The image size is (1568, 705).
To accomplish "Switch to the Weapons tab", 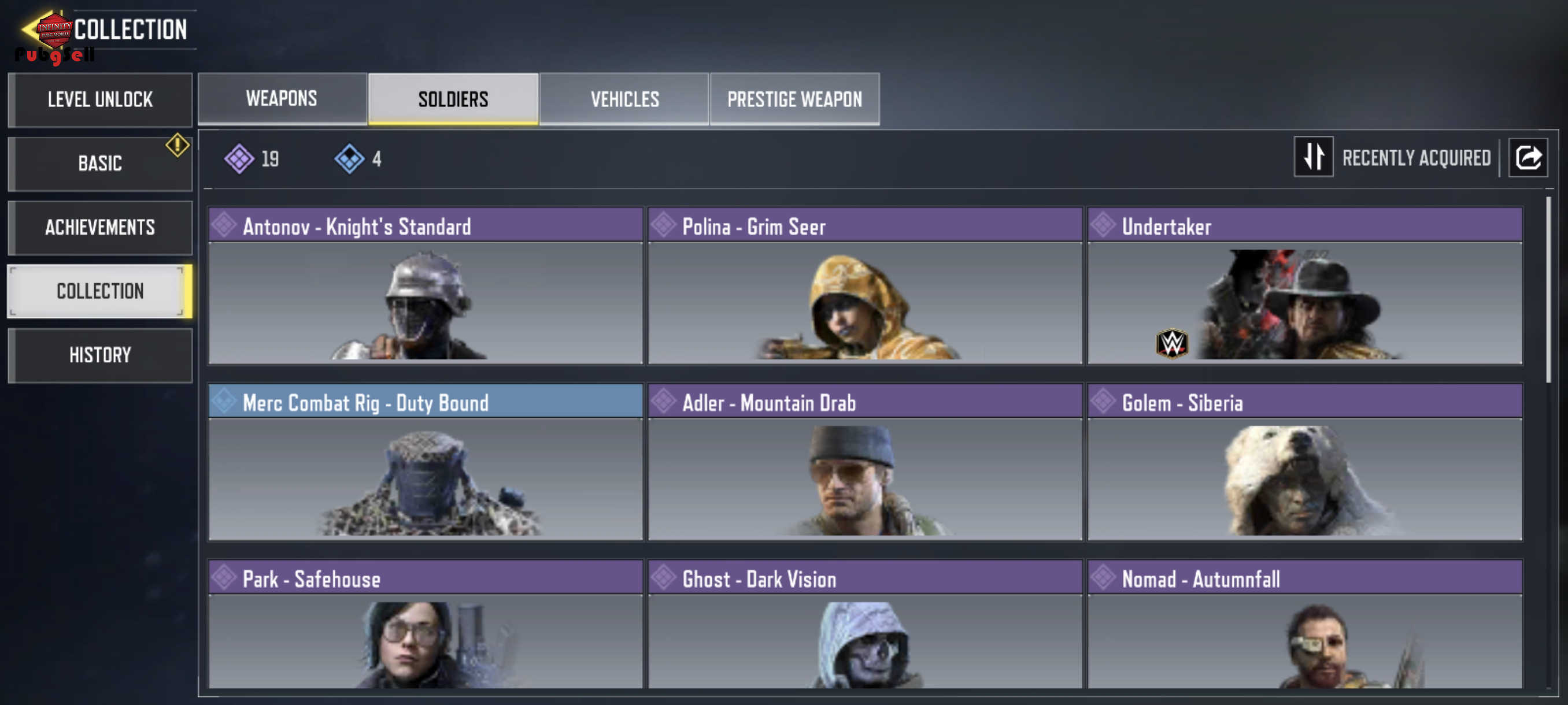I will [x=282, y=99].
